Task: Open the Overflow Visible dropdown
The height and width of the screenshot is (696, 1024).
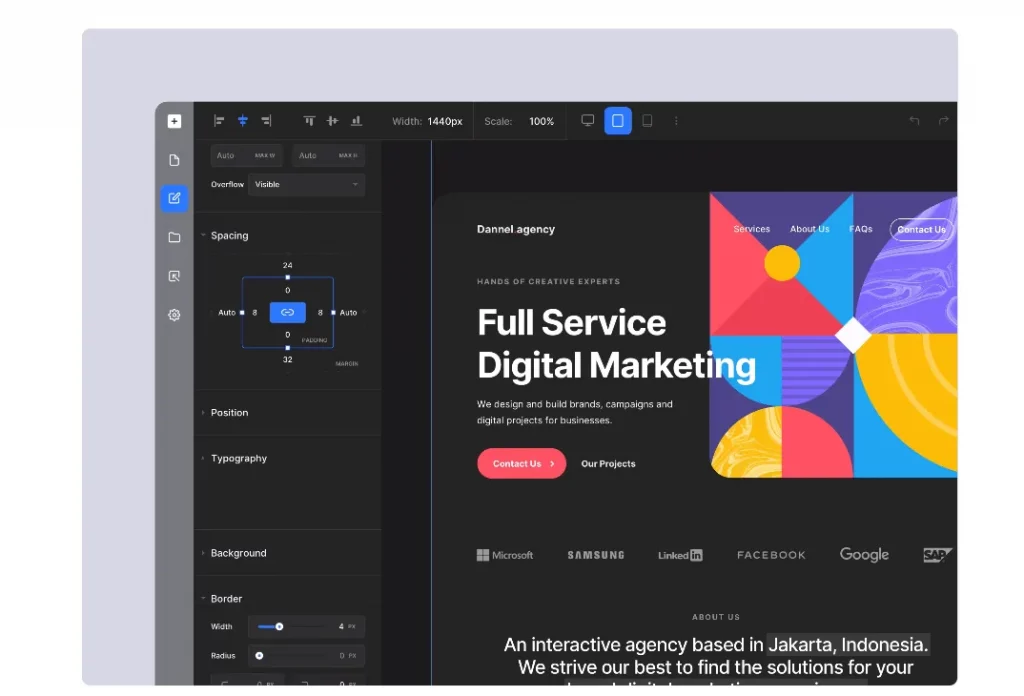Action: [306, 185]
